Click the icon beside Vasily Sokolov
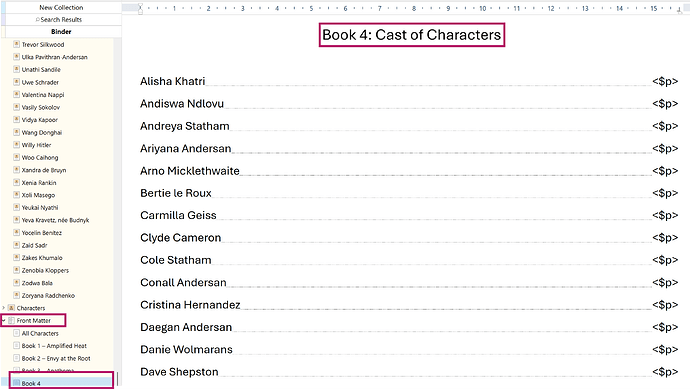690x389 pixels. click(x=16, y=107)
